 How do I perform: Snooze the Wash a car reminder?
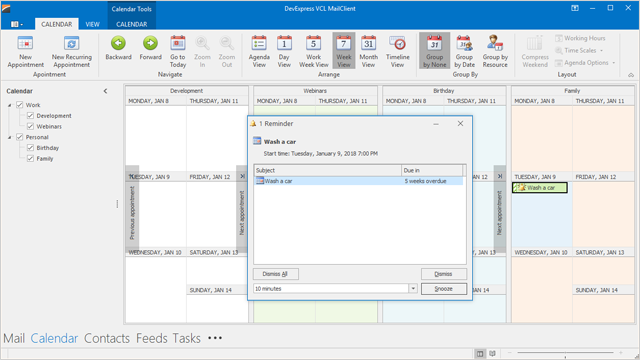[x=444, y=289]
